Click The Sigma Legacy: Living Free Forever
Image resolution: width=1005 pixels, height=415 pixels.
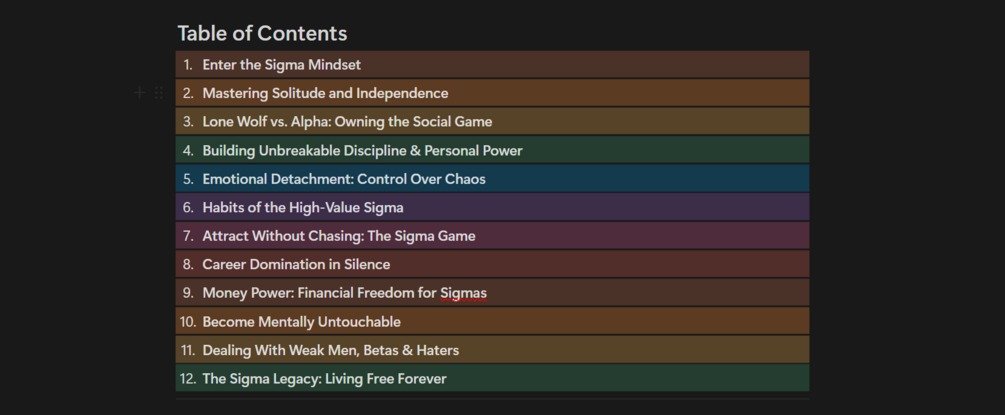324,379
